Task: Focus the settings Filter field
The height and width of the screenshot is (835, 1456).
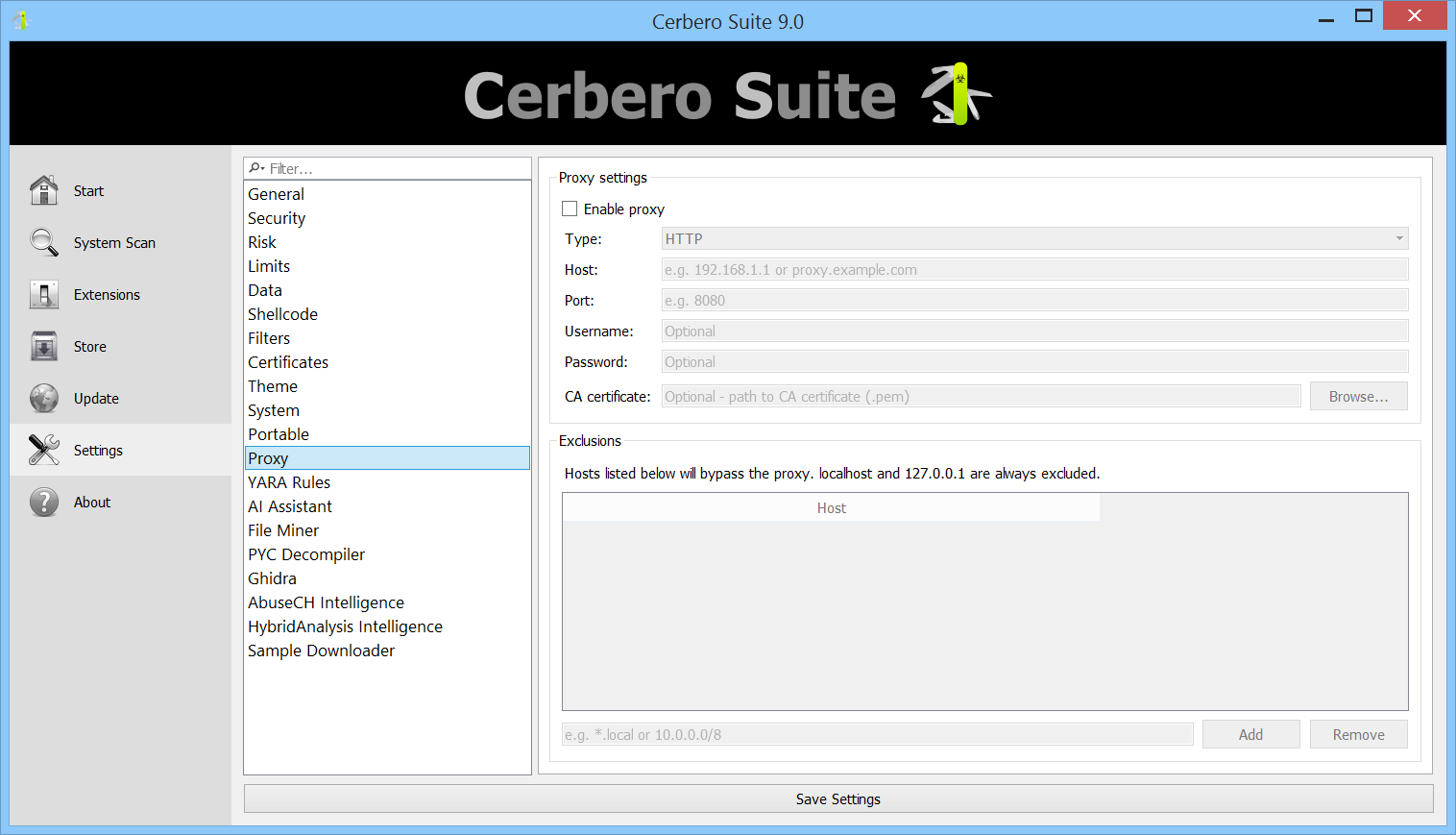Action: [387, 168]
